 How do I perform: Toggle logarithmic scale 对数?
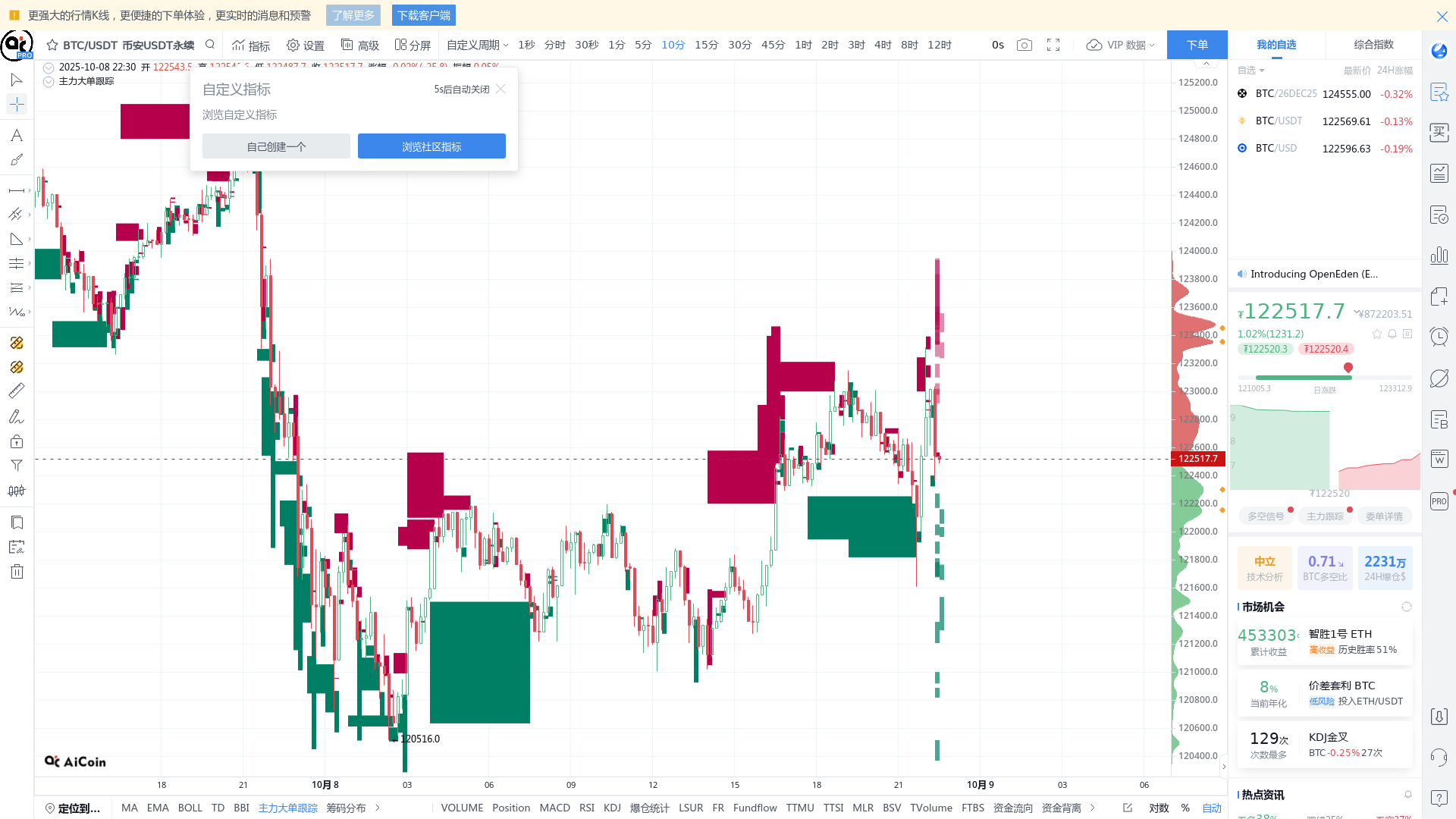coord(1158,808)
